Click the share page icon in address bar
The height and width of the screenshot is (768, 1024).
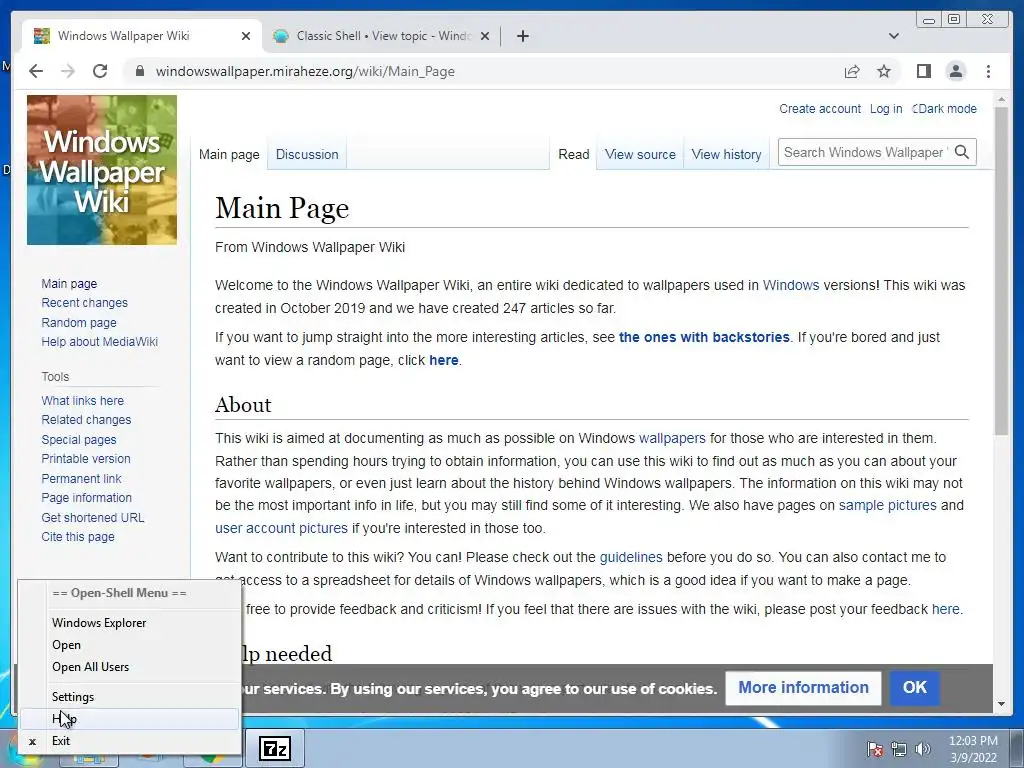[852, 71]
